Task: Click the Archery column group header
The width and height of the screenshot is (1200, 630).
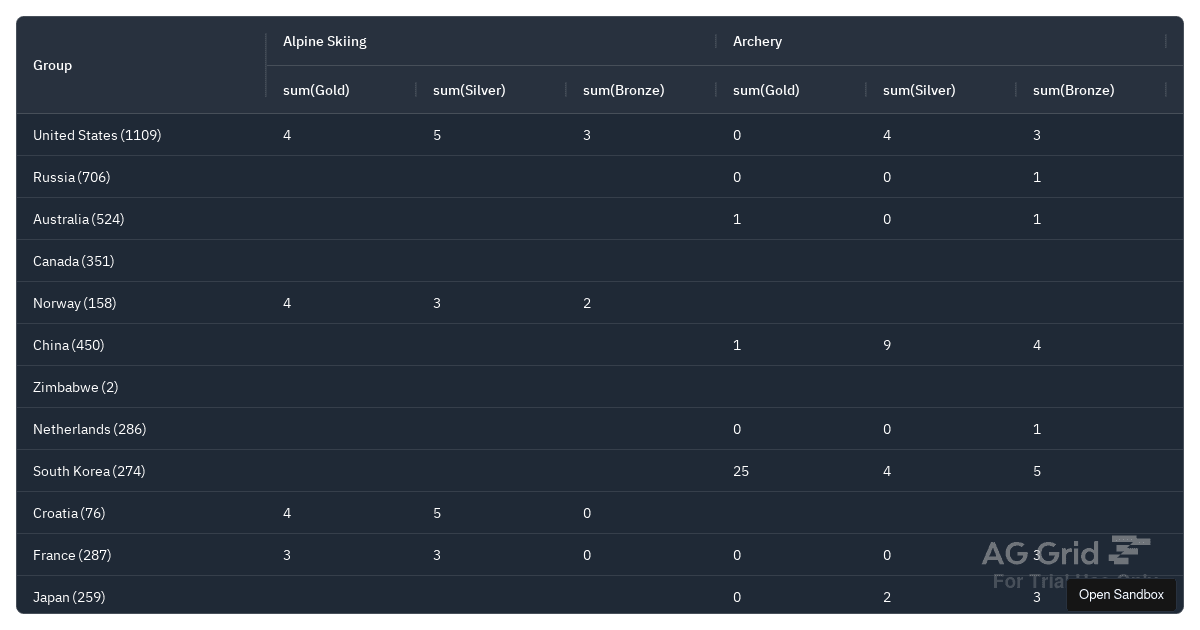Action: 941,41
